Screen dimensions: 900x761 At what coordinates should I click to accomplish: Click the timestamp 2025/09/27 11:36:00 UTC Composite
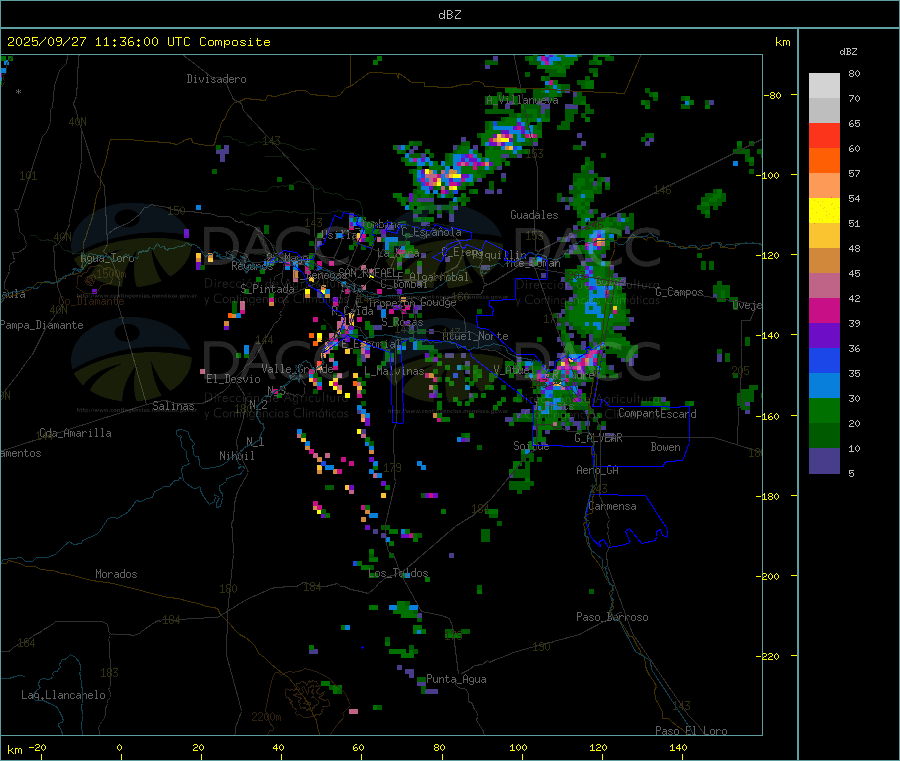click(x=138, y=42)
